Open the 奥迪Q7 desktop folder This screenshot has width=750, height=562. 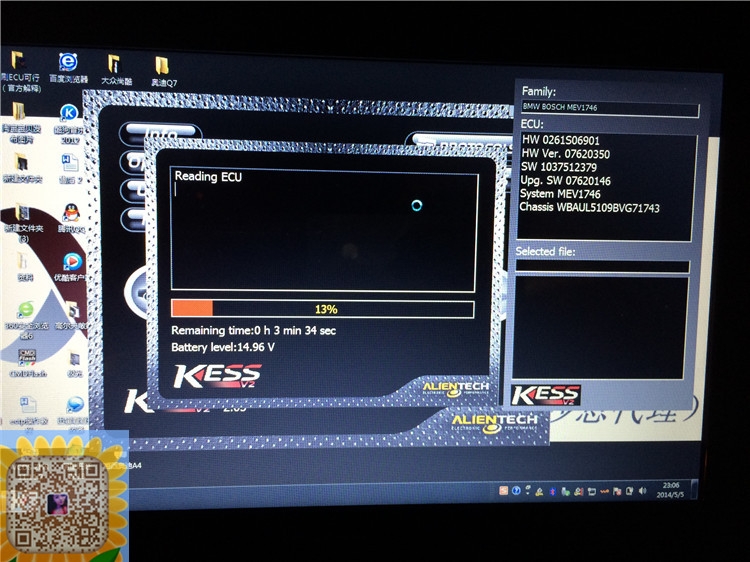pyautogui.click(x=163, y=71)
